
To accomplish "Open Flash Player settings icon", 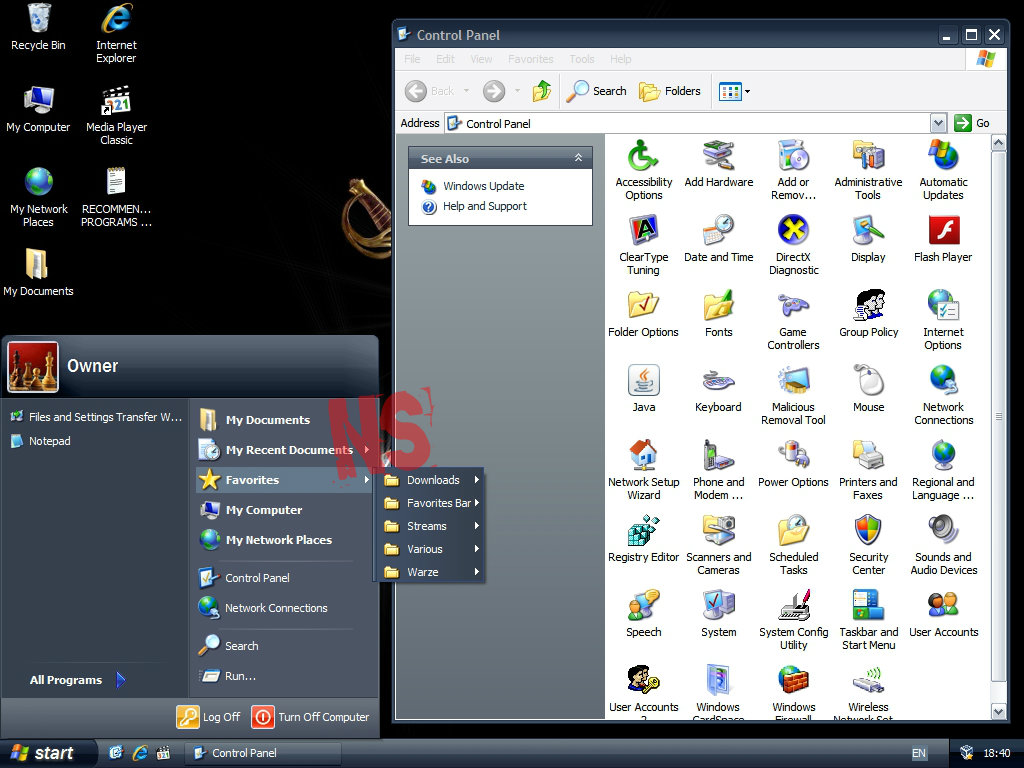I will 943,239.
